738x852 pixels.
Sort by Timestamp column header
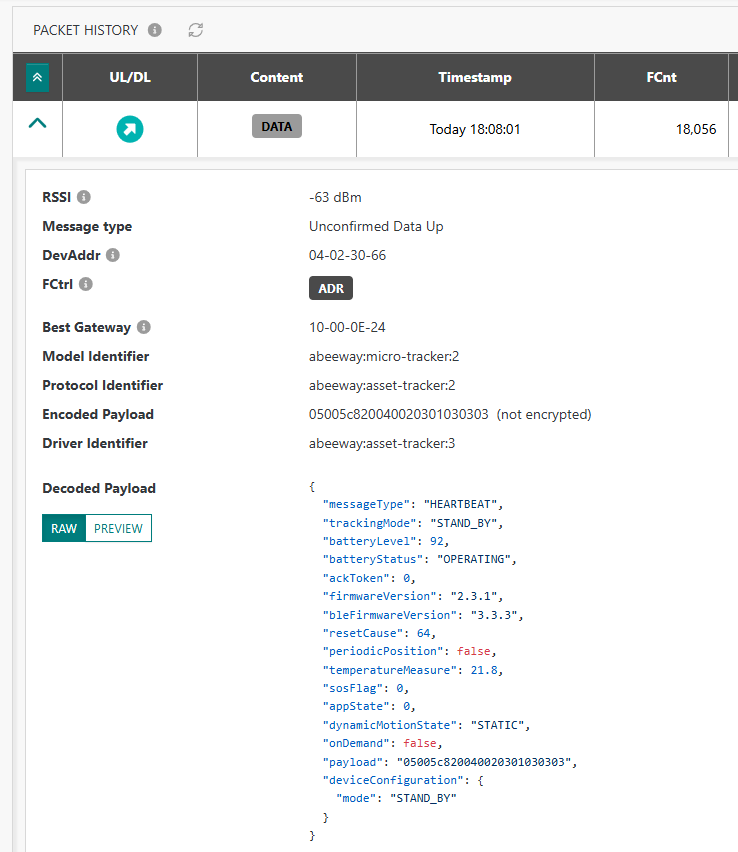[x=474, y=77]
